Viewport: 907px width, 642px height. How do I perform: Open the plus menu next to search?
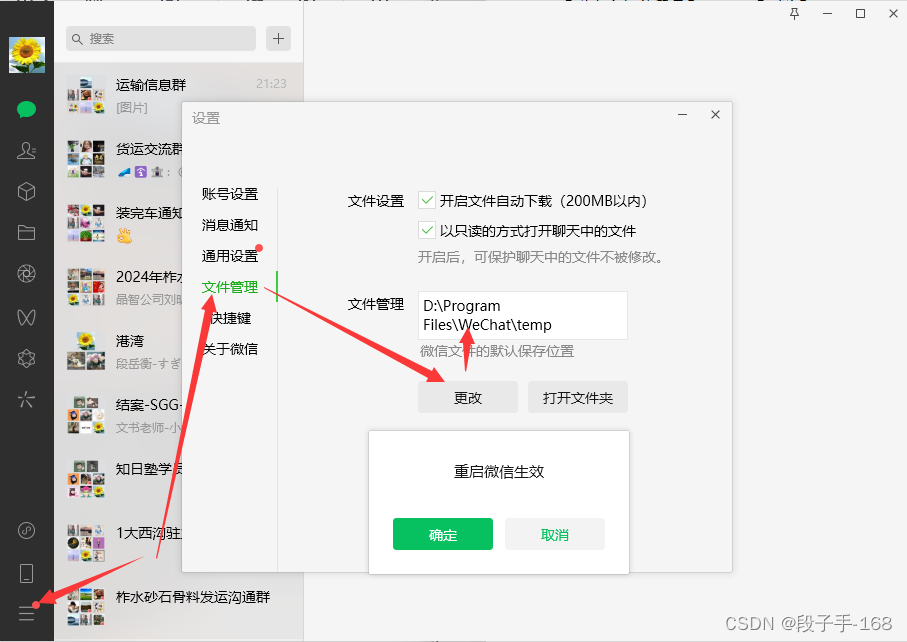tap(278, 38)
